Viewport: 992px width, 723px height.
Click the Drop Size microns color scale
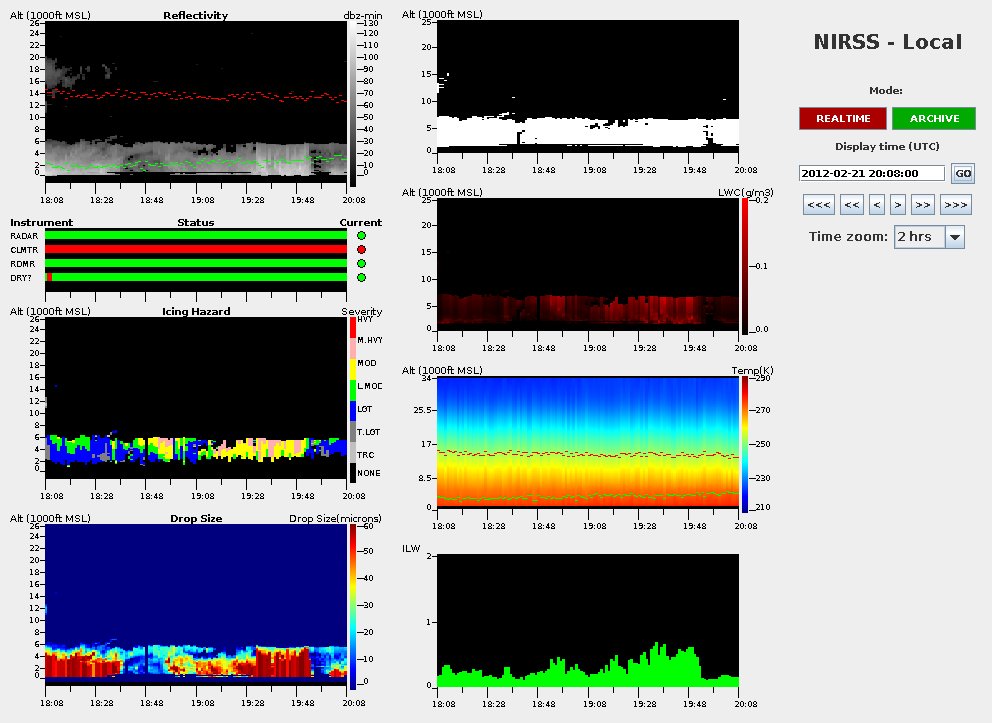pos(352,606)
